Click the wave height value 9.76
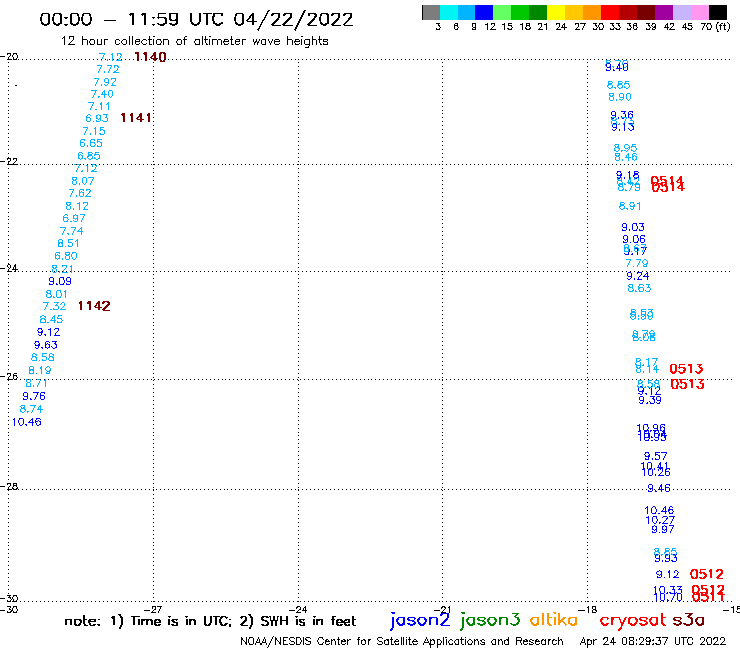The width and height of the screenshot is (740, 650). 34,396
